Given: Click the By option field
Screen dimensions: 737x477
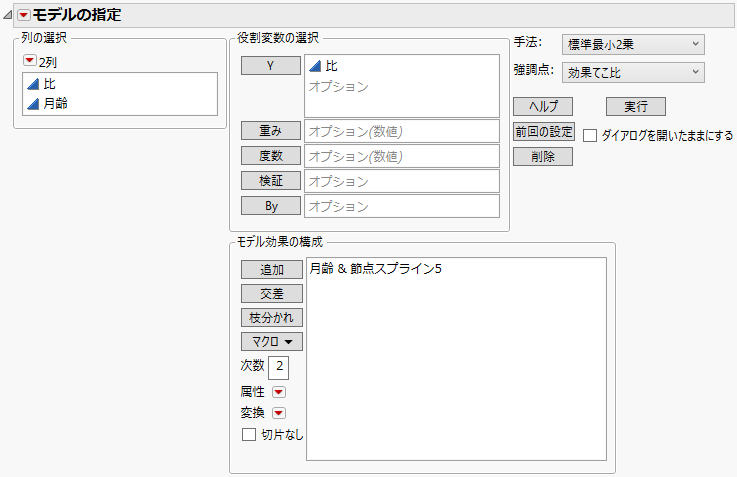Looking at the screenshot, I should 402,206.
